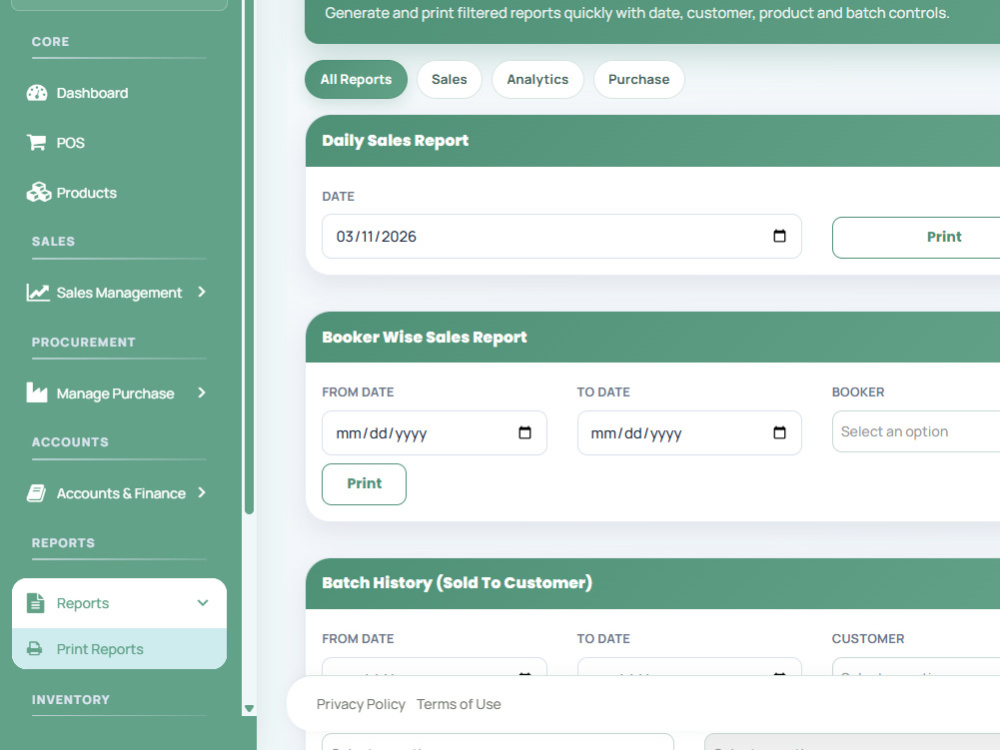Expand the Accounts & Finance chevron

pyautogui.click(x=202, y=492)
